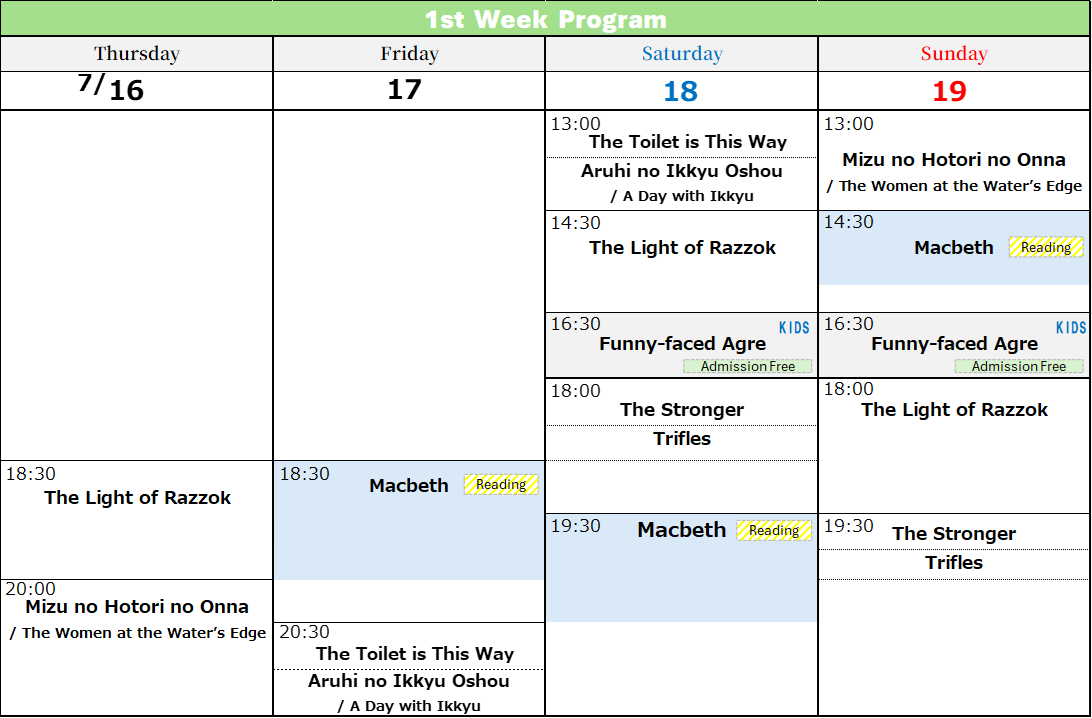Open Thursday 18:30 The Light of Razzok
1092x718 pixels.
(137, 498)
